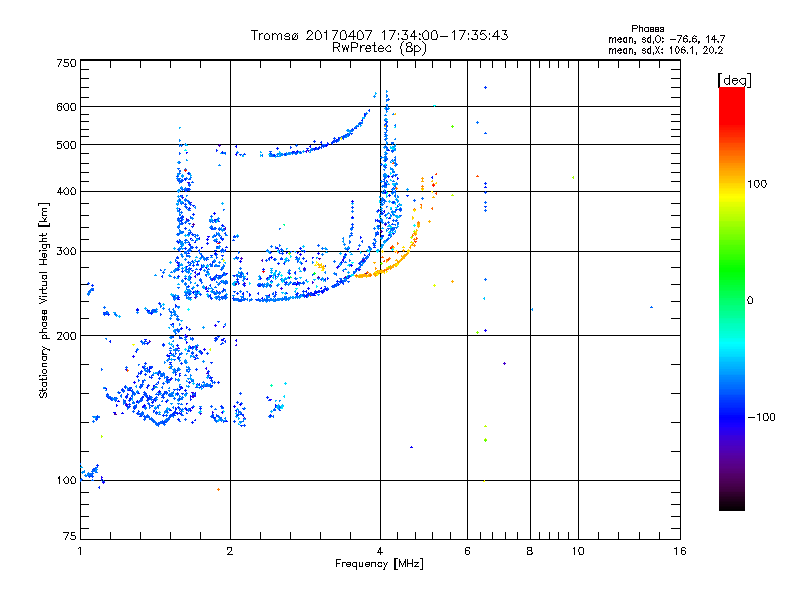Click the '2' frequency tick label
The image size is (800, 600).
point(230,551)
